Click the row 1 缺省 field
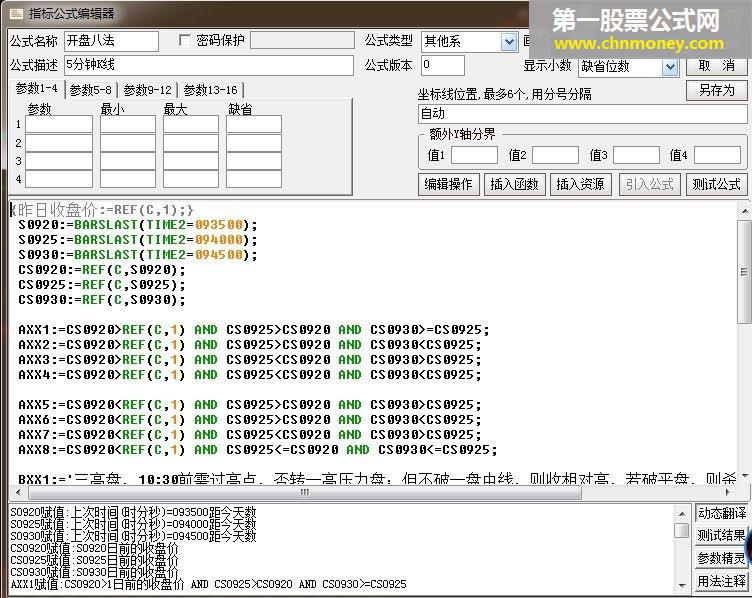 [x=254, y=124]
